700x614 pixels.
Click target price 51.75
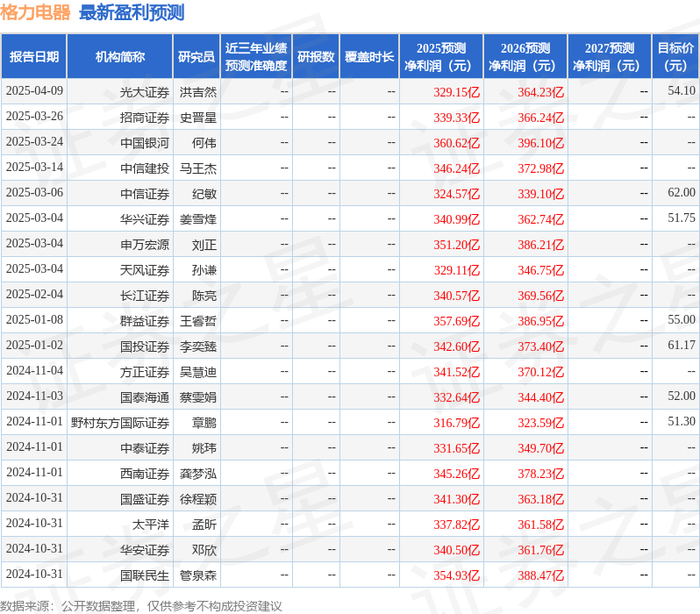(x=681, y=218)
